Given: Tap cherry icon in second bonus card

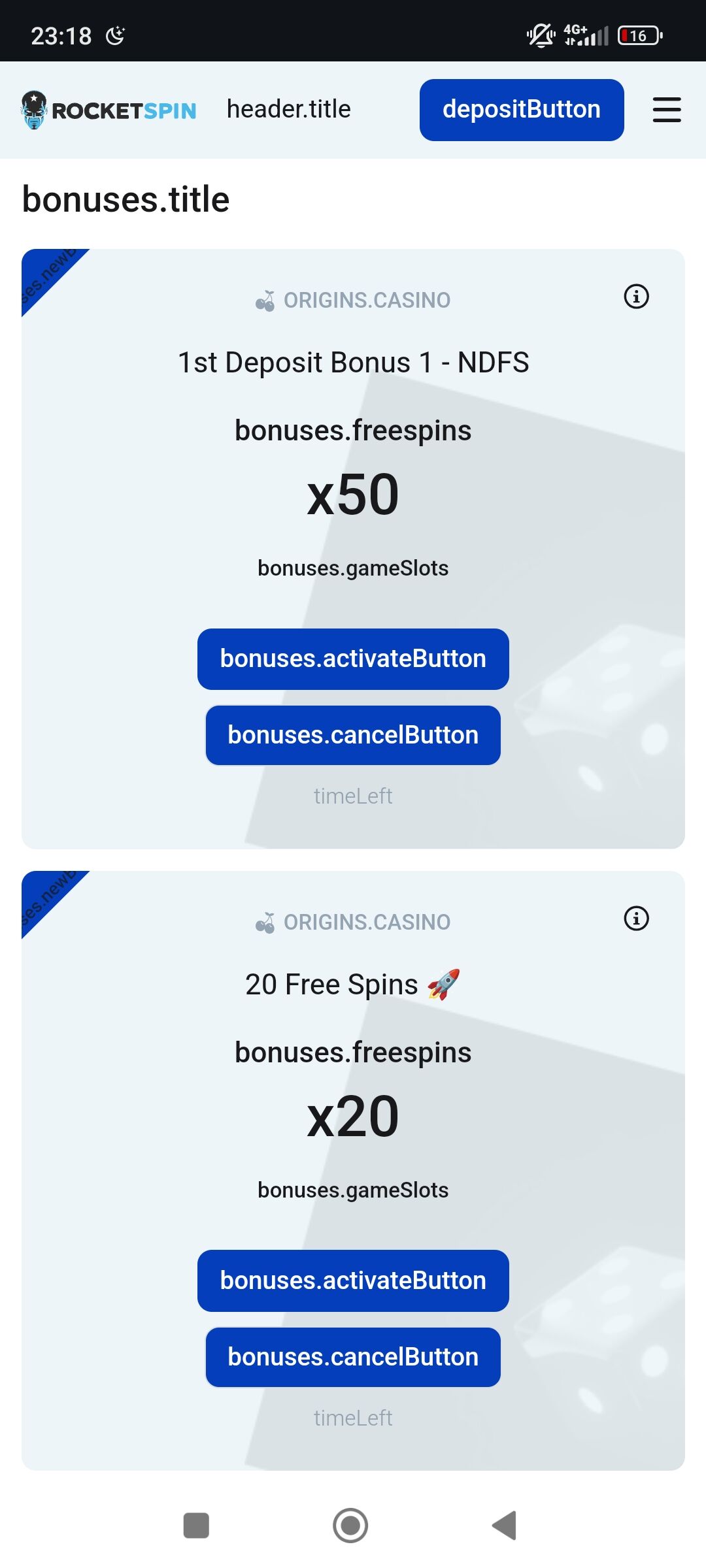Looking at the screenshot, I should click(x=265, y=923).
